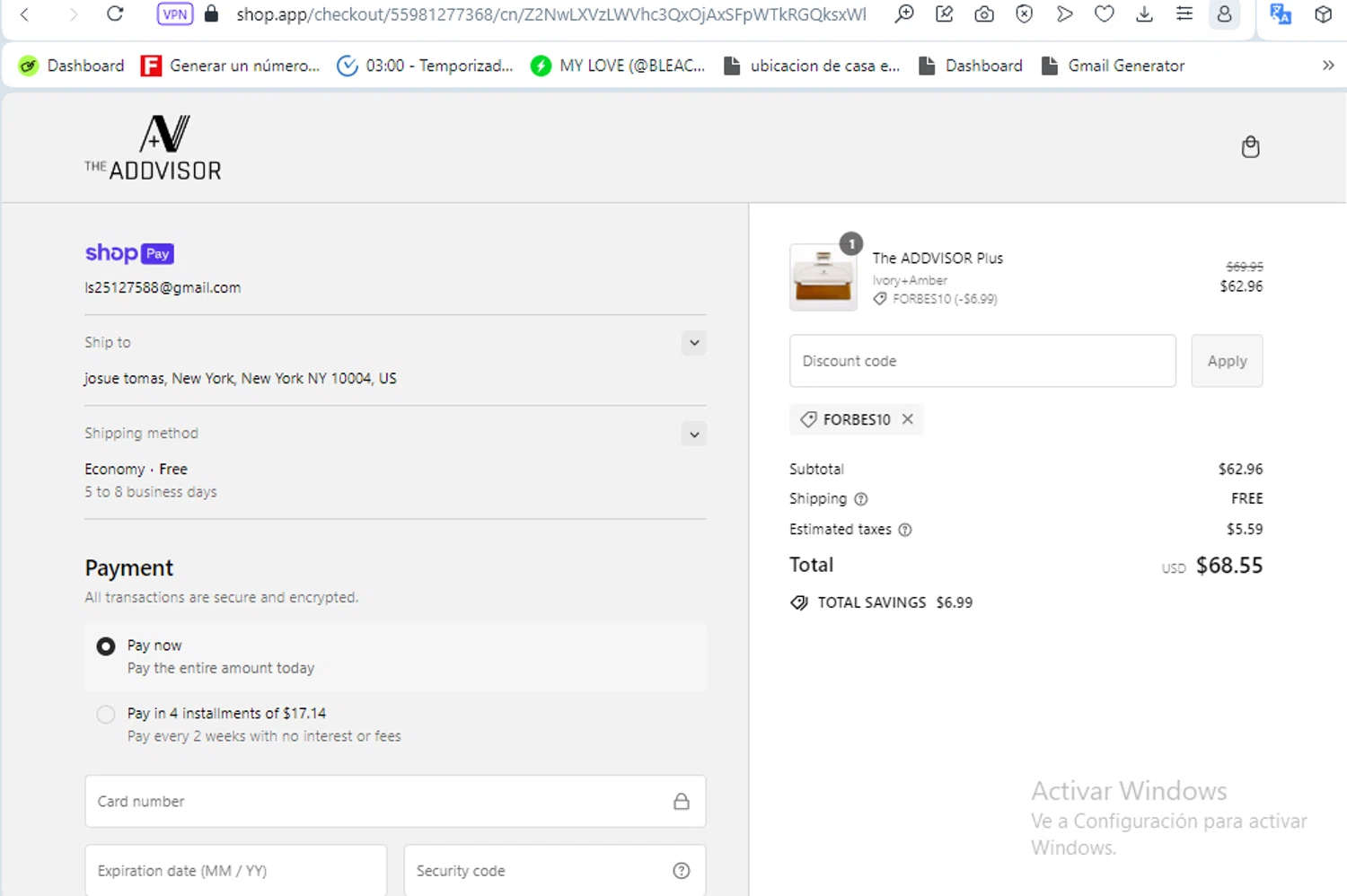Open the Gmail Generator bookmark
Screen dimensions: 1347x896
[1113, 66]
